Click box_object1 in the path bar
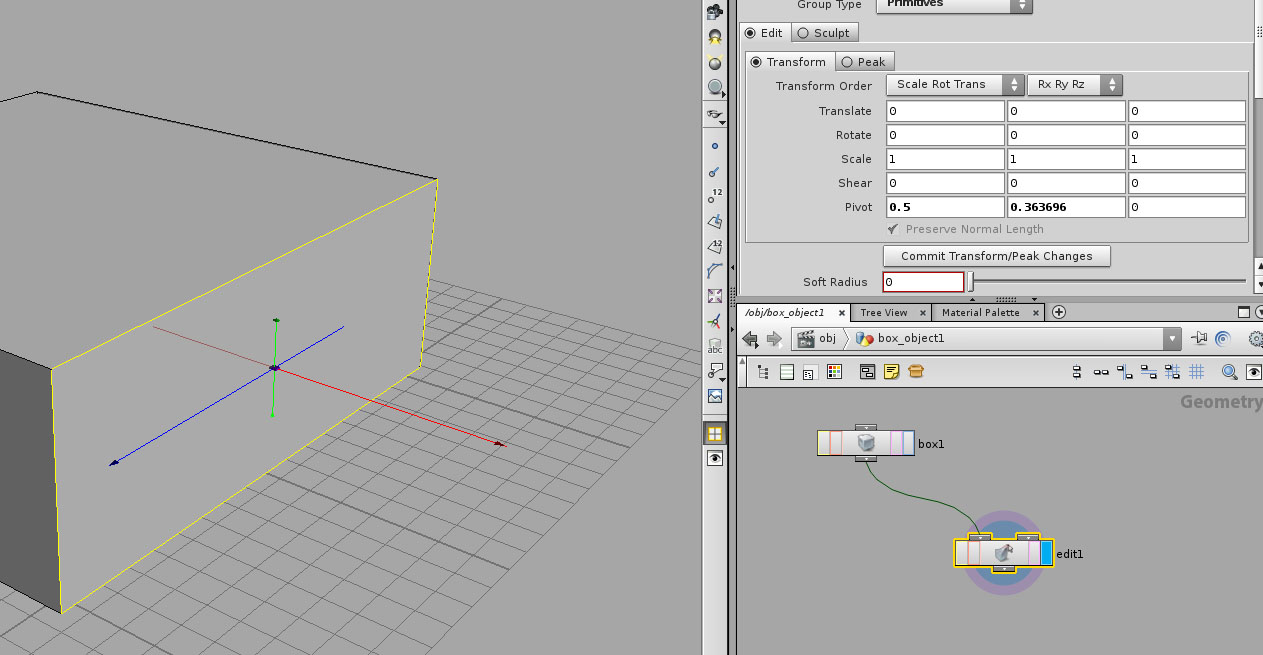Viewport: 1263px width, 655px height. 899,339
